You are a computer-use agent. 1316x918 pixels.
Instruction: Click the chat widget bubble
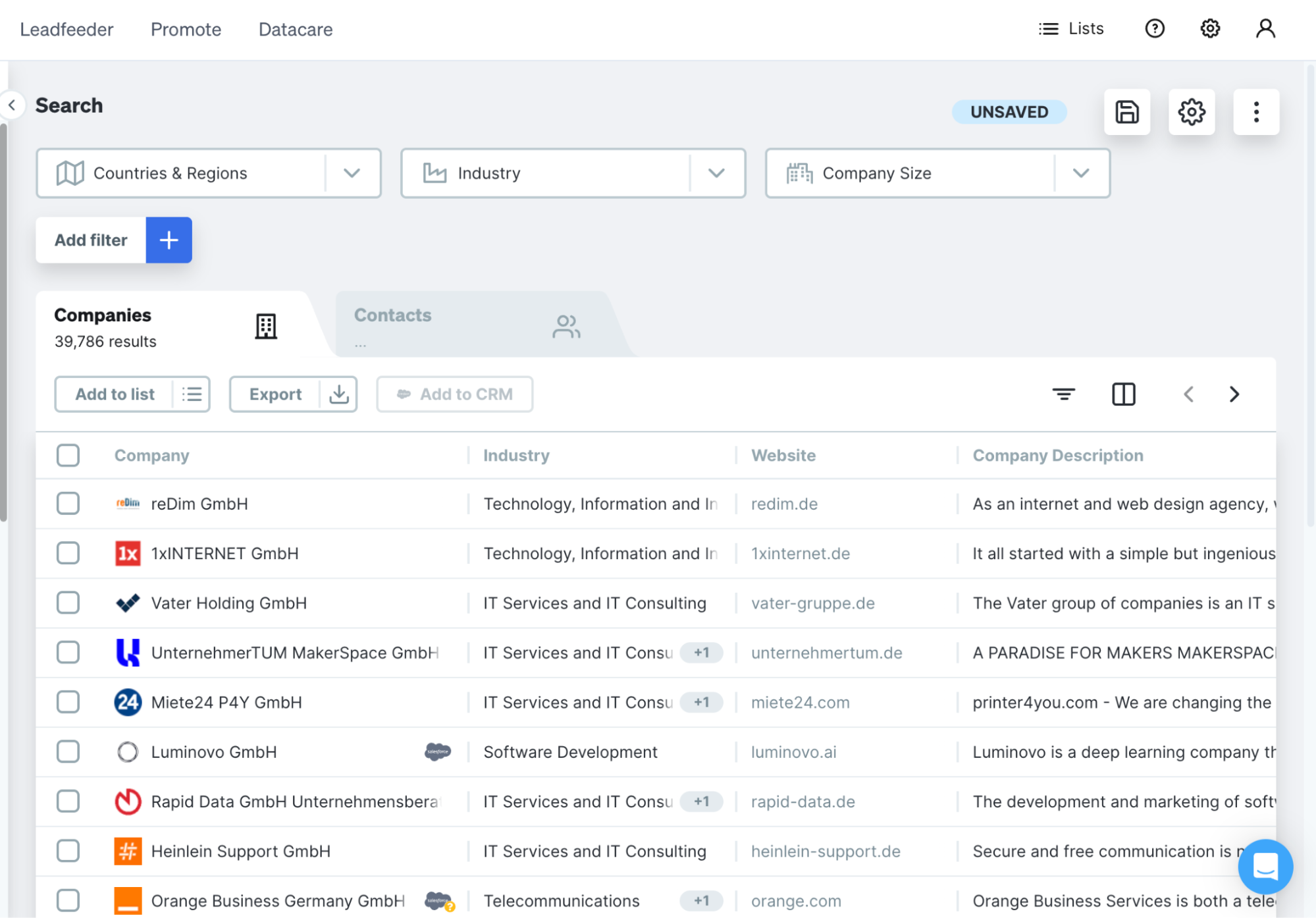point(1265,867)
